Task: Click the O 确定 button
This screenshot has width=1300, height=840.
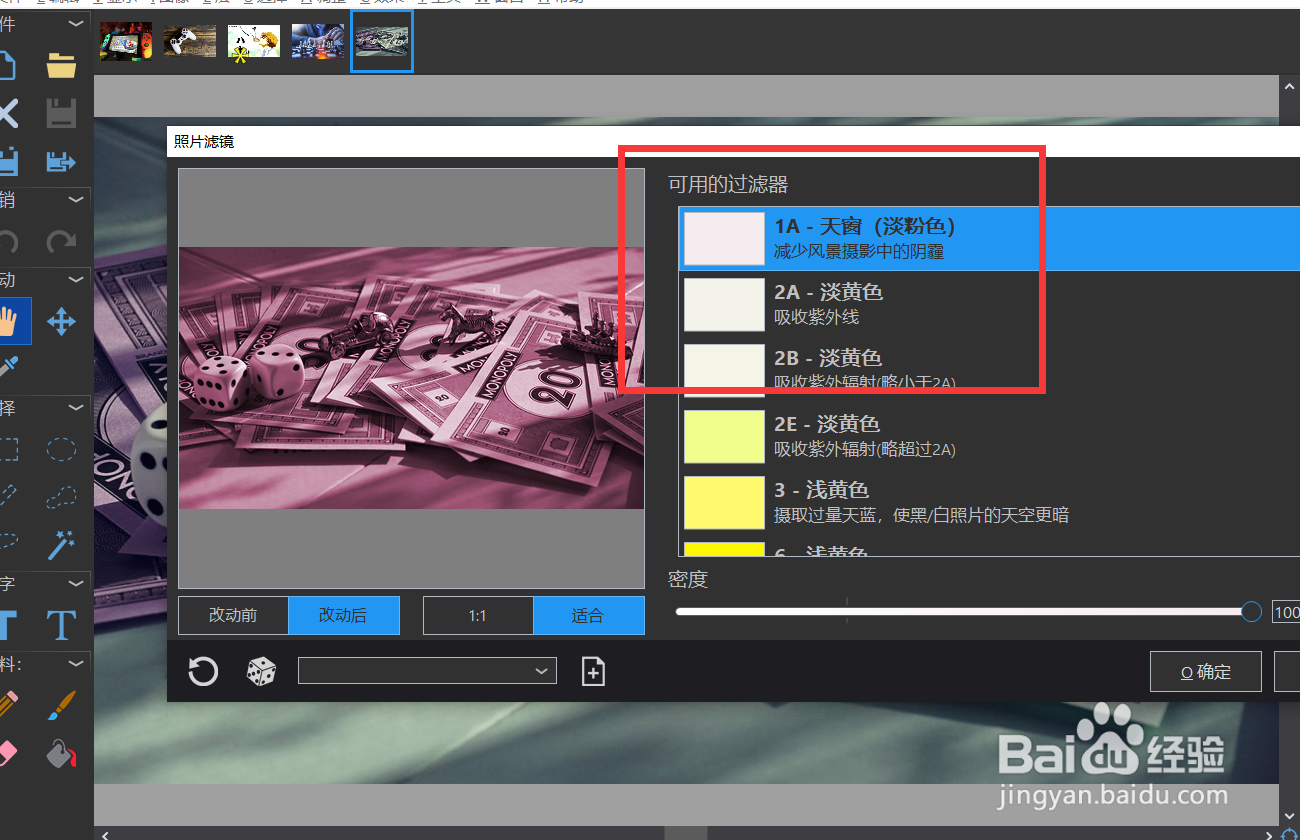Action: [1206, 672]
